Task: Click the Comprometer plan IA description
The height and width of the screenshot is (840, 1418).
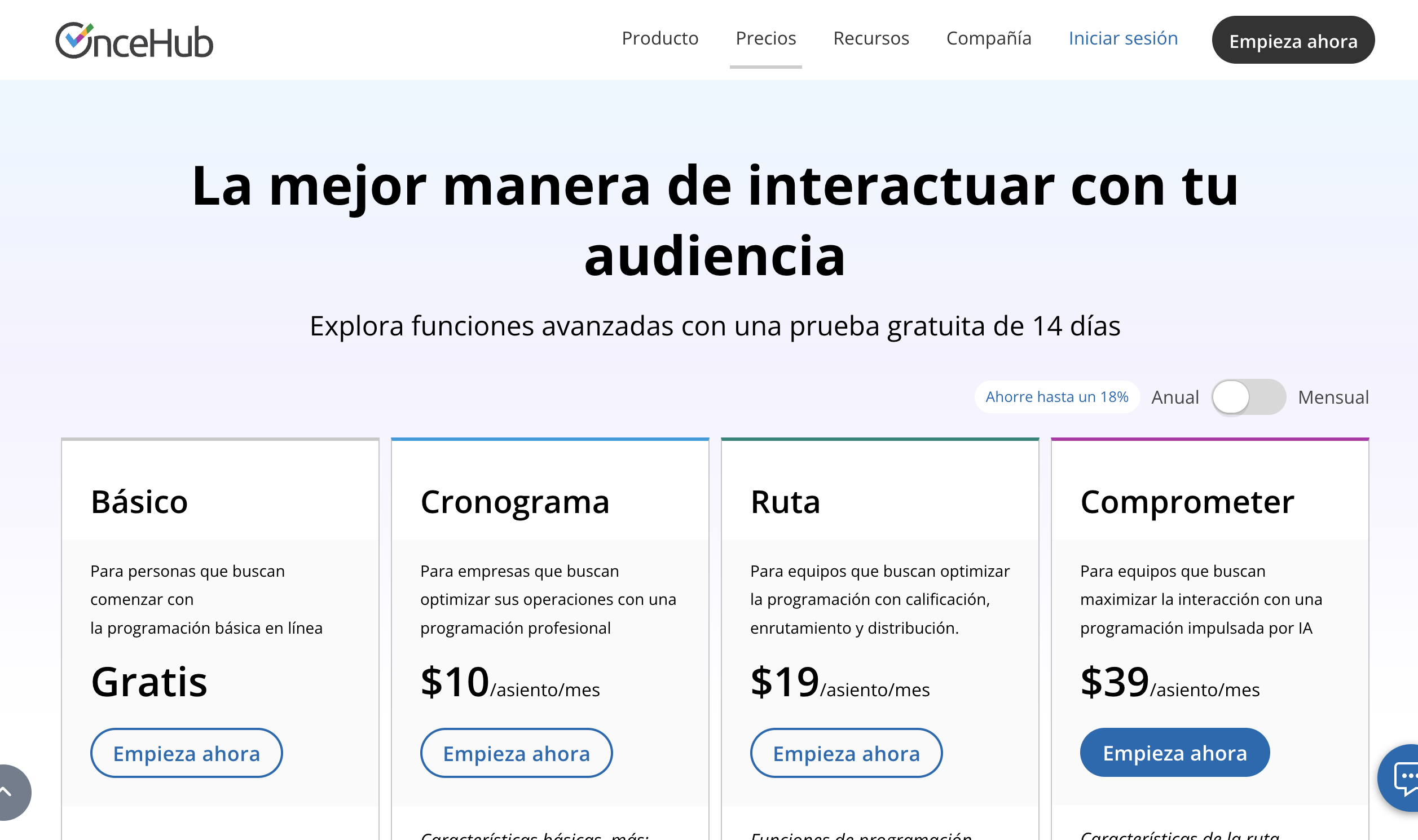Action: [1200, 599]
